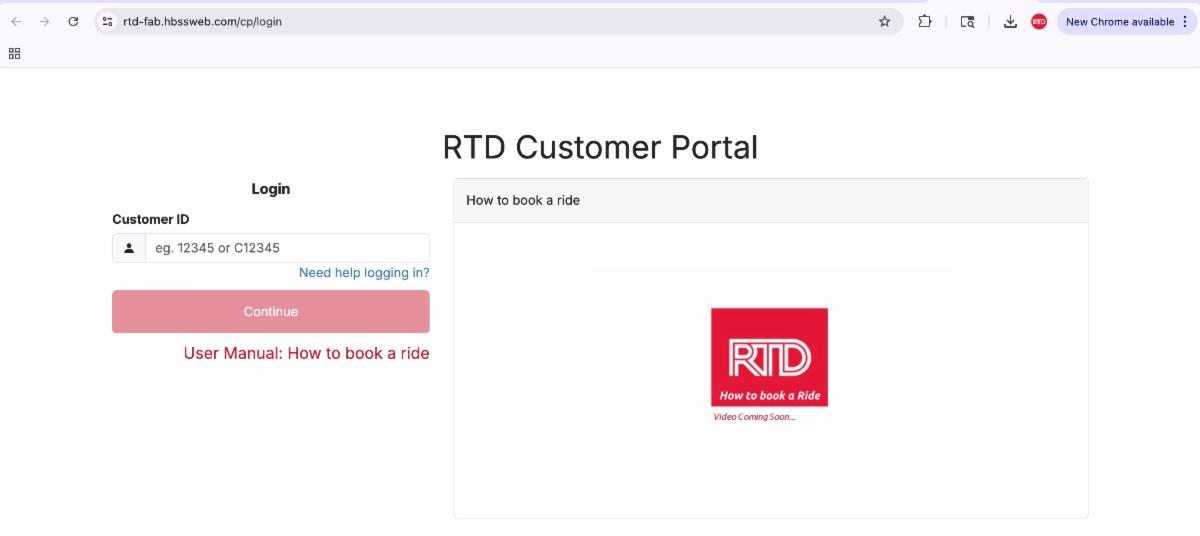Open the tab search icon in toolbar
This screenshot has width=1200, height=536.
click(967, 21)
